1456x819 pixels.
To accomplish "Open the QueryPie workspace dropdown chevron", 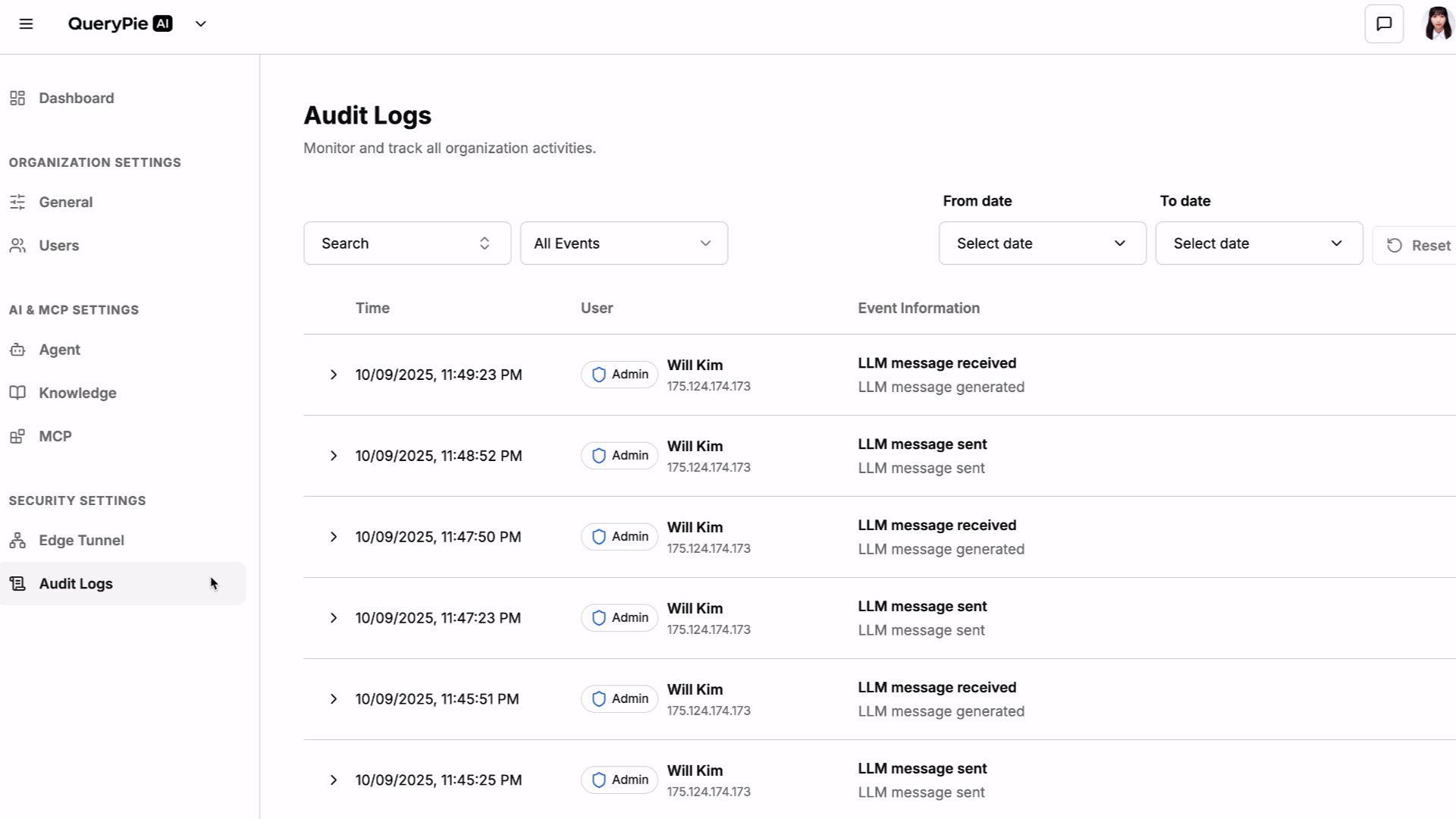I will coord(201,24).
